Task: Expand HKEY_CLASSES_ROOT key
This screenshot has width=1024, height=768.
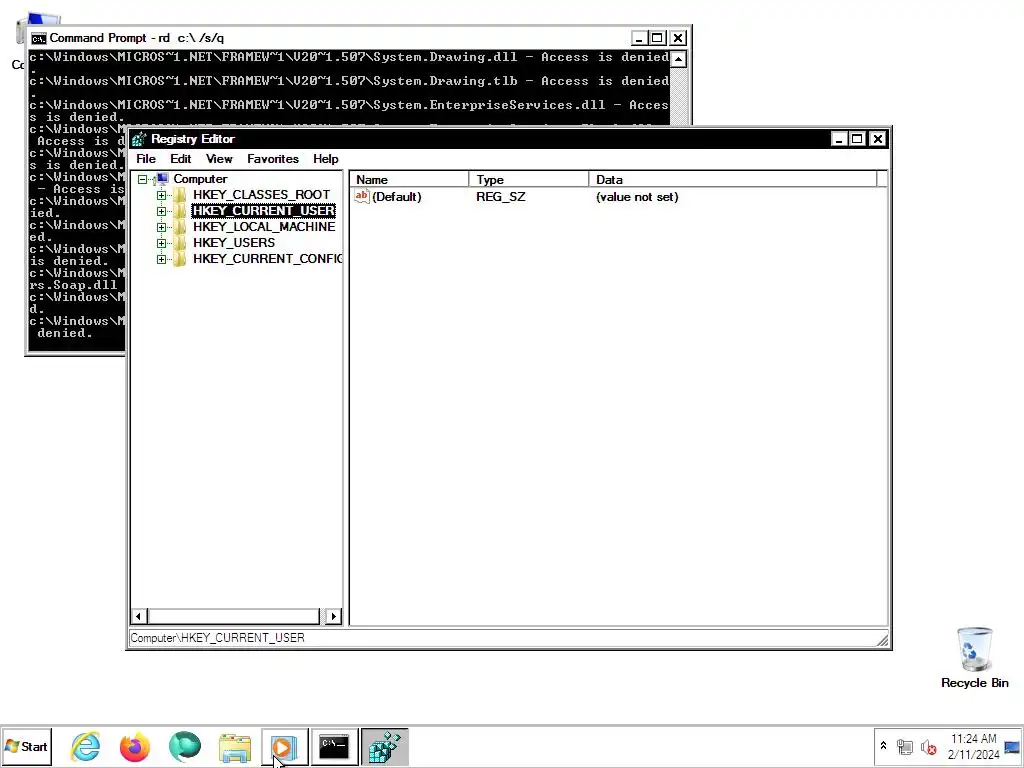Action: (161, 195)
